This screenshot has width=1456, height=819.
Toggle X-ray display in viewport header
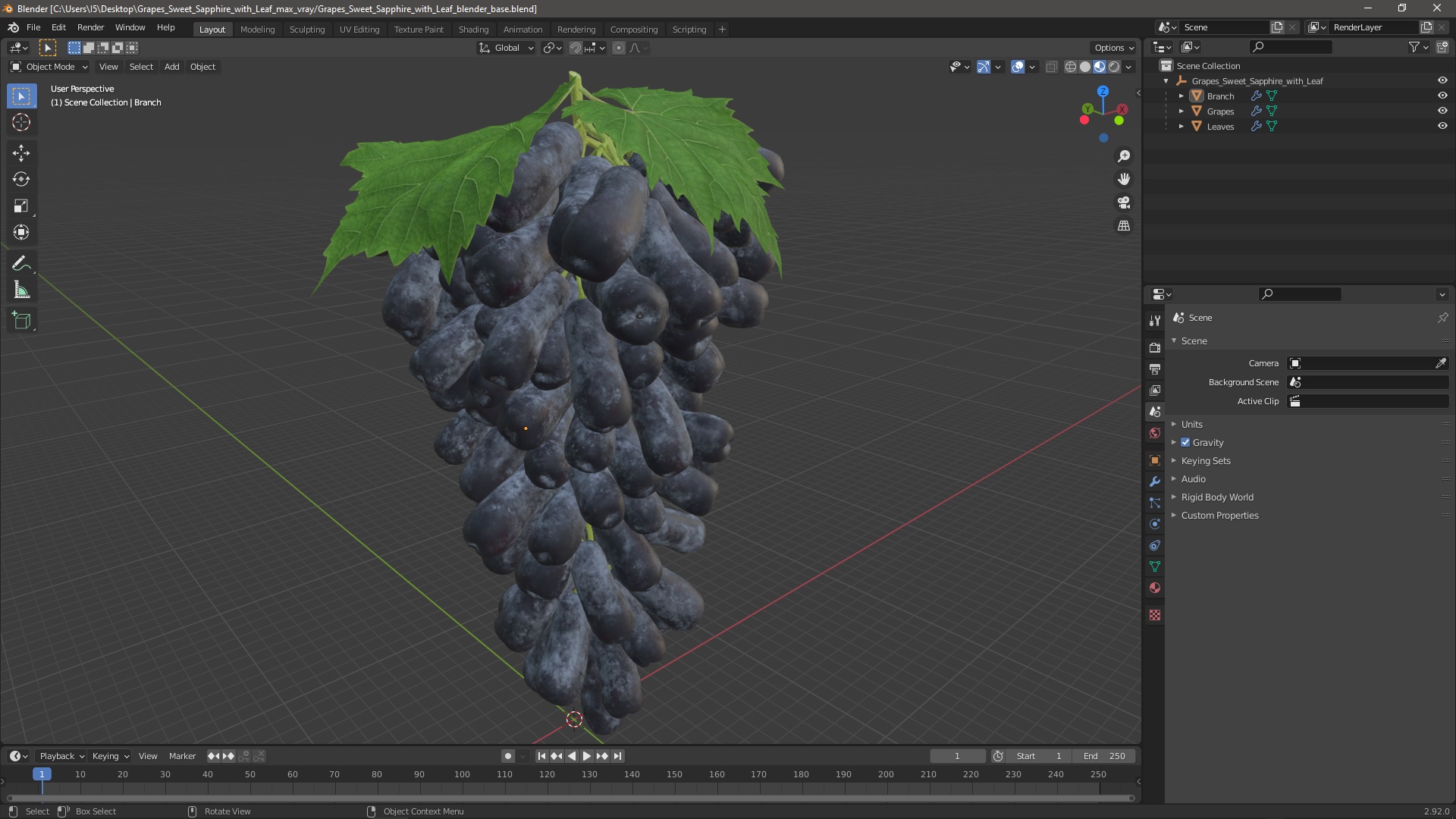[1051, 67]
